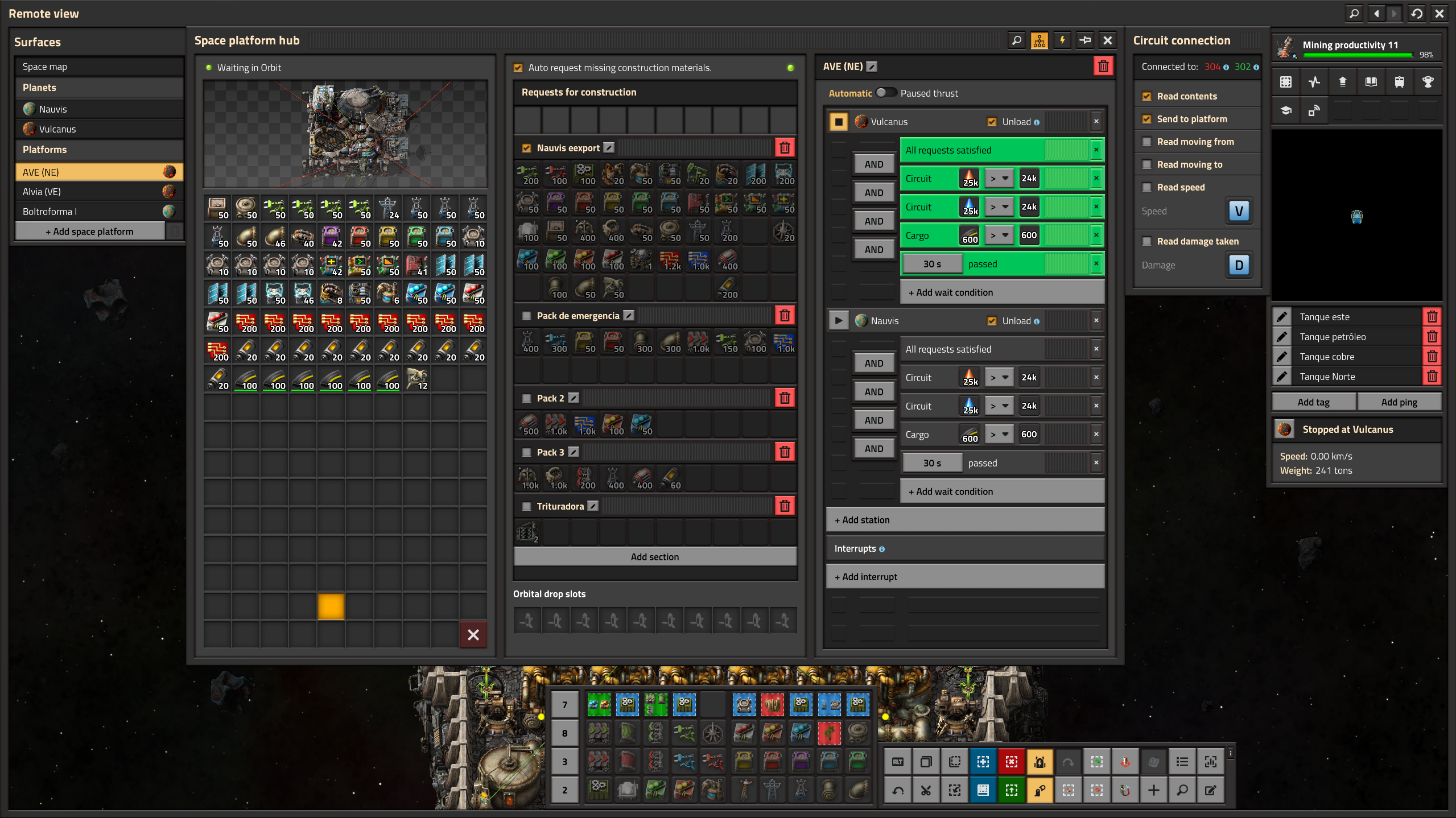Toggle Auto request missing construction materials
Image resolution: width=1456 pixels, height=818 pixels.
[x=518, y=68]
